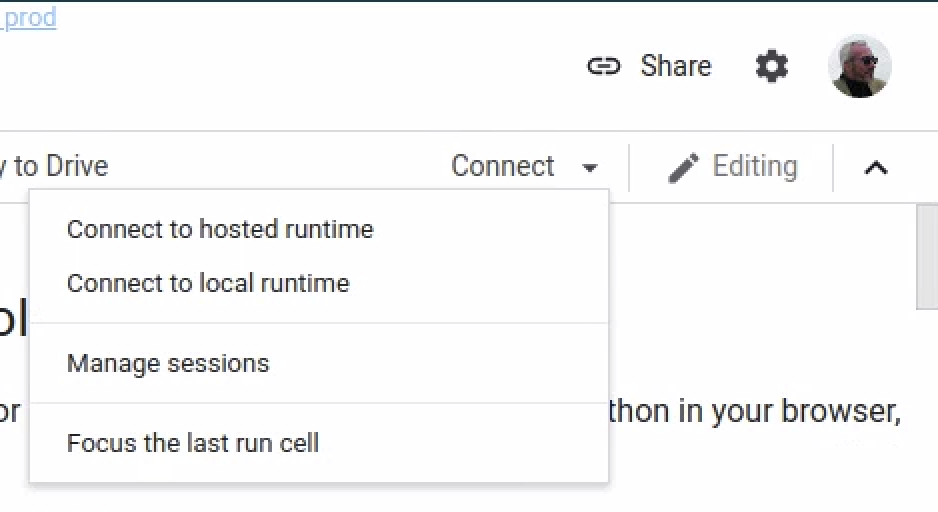Select Connect to hosted runtime
This screenshot has width=938, height=512.
point(220,229)
